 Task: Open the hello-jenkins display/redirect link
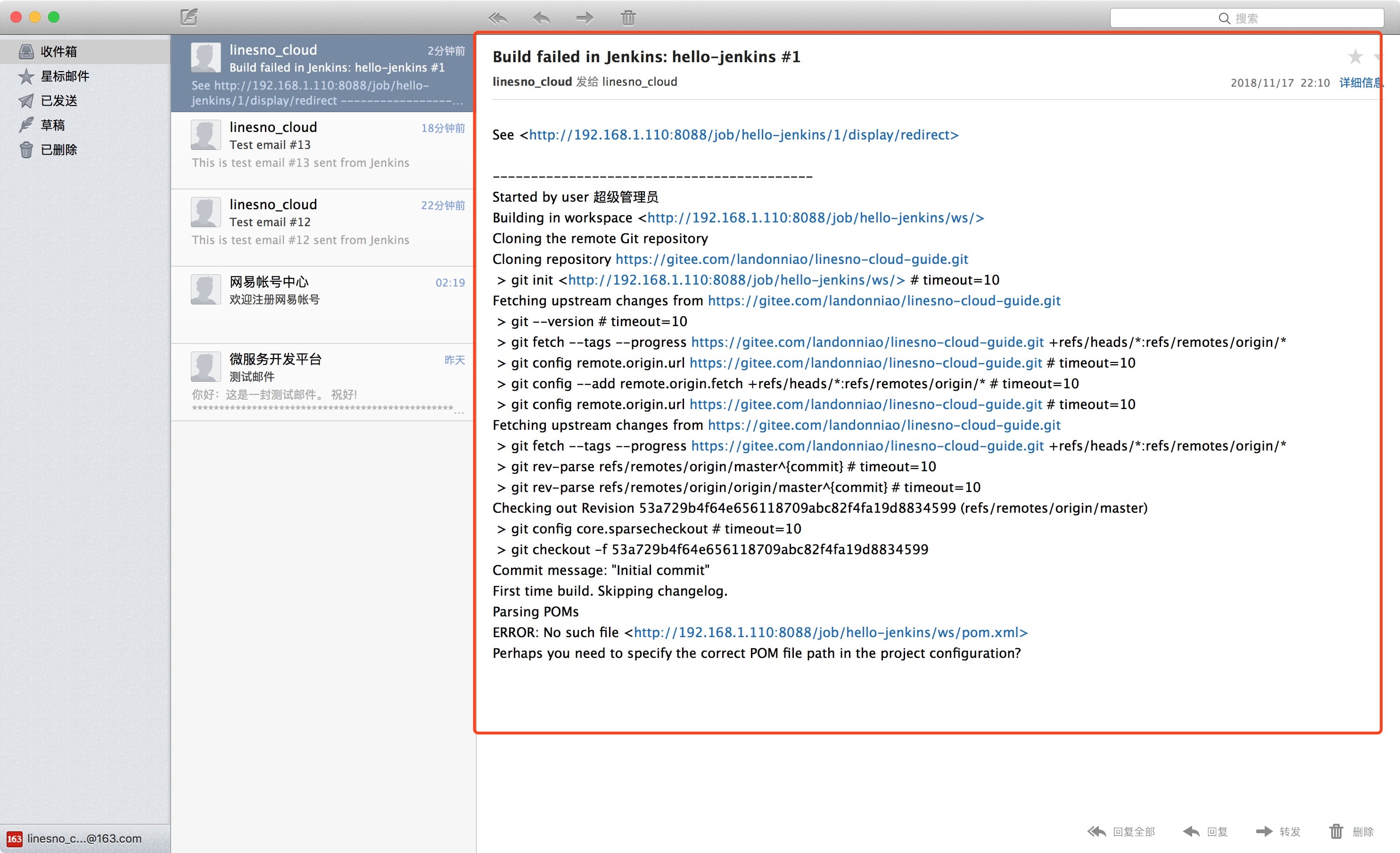[x=743, y=135]
